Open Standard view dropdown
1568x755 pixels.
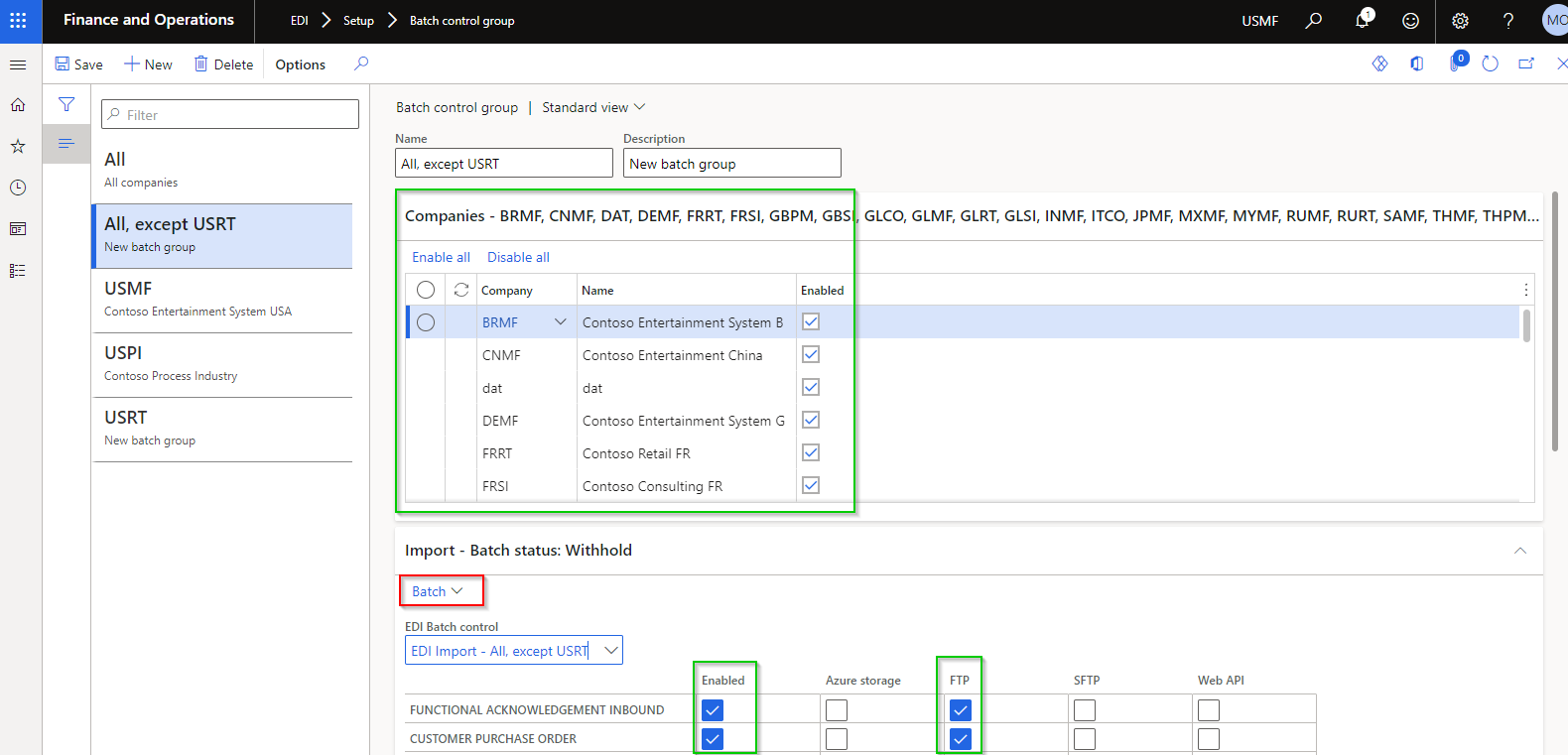(x=593, y=107)
